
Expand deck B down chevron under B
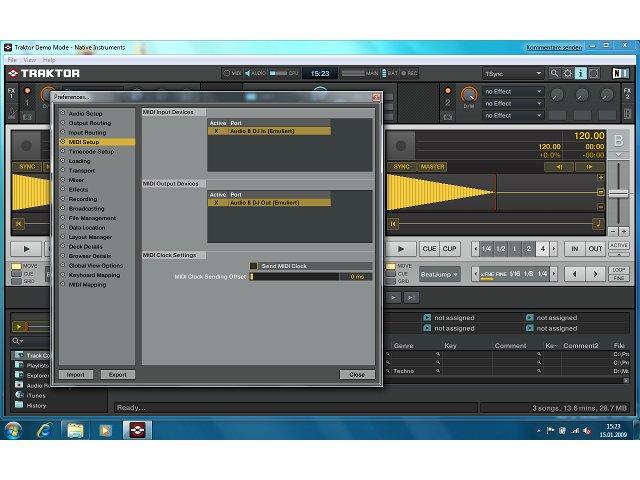point(618,155)
